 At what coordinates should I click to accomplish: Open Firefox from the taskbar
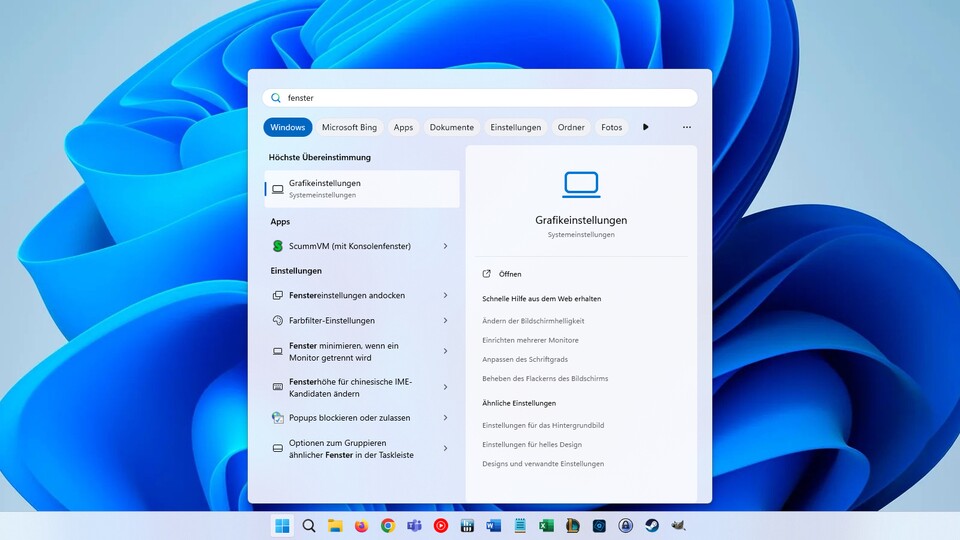[x=361, y=526]
